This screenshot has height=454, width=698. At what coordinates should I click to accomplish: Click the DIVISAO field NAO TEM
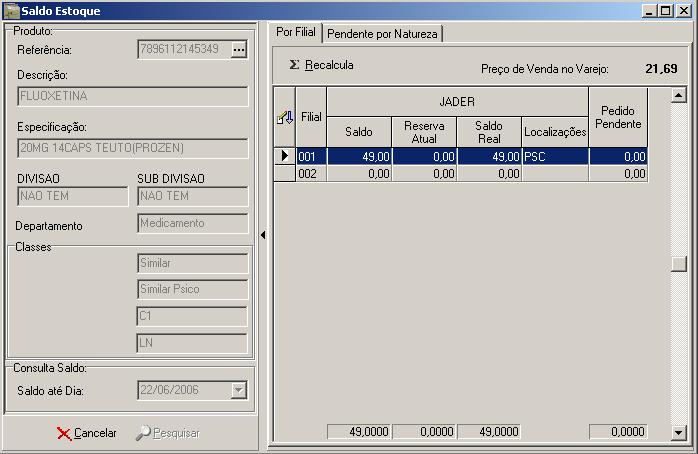73,196
